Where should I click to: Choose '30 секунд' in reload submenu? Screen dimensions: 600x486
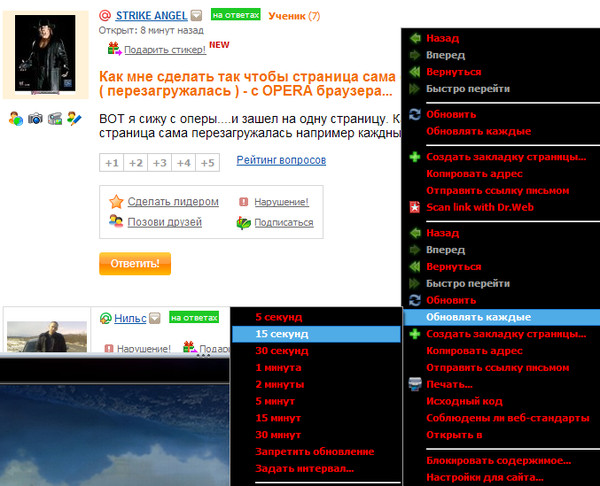tap(282, 351)
